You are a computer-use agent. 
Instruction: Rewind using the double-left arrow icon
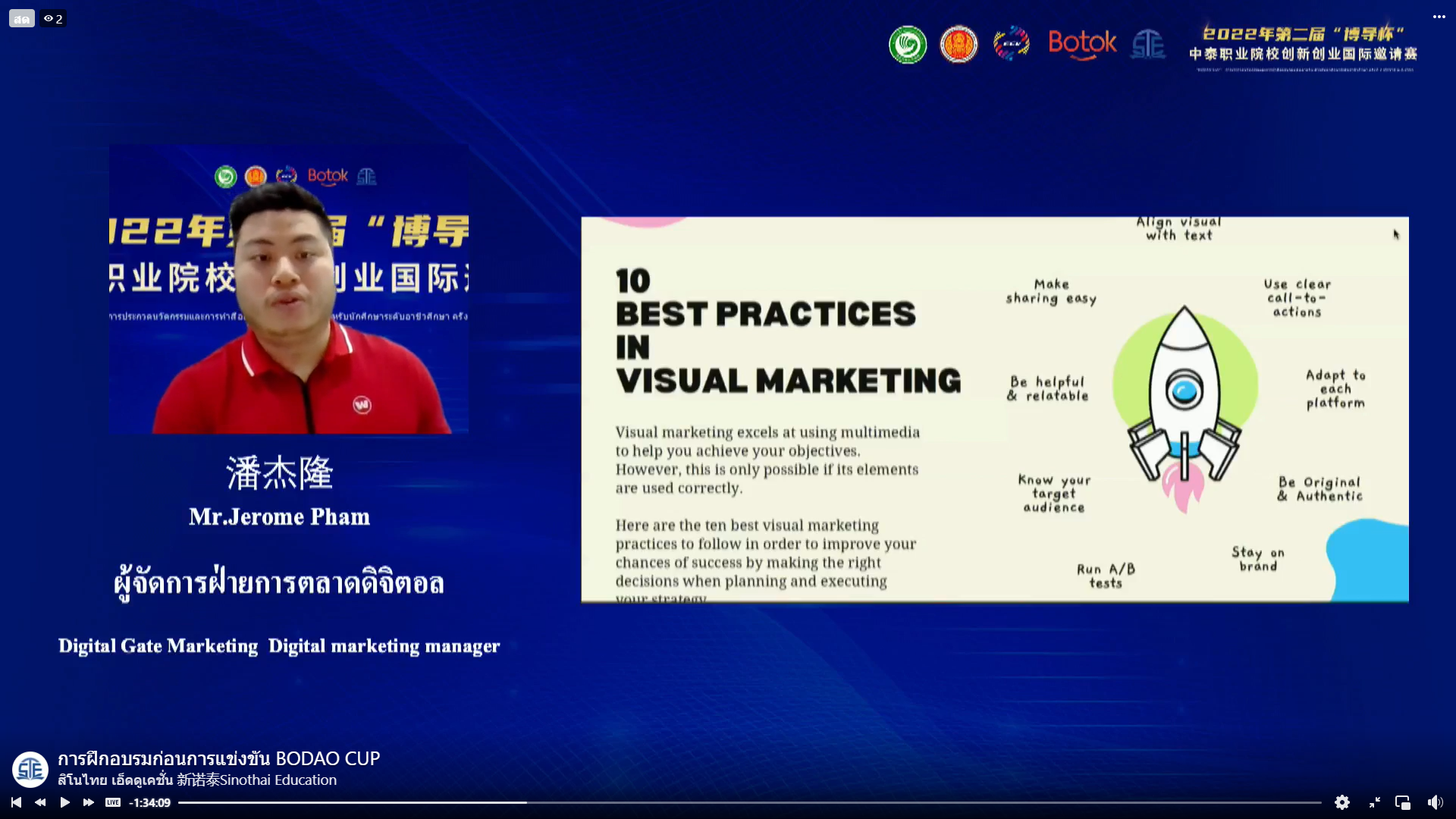40,802
